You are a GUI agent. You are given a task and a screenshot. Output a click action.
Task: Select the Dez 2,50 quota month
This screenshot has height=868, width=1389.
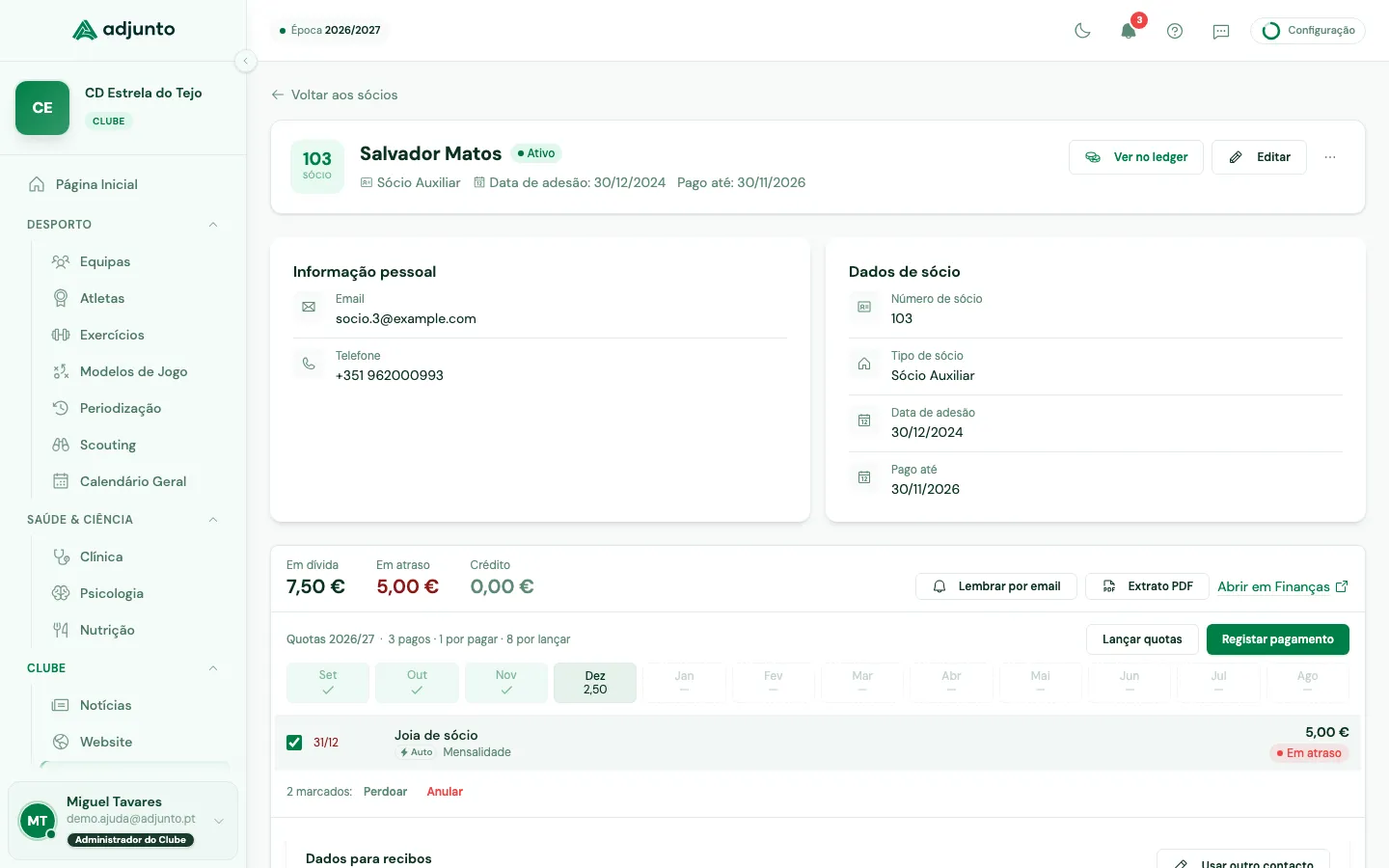tap(595, 683)
